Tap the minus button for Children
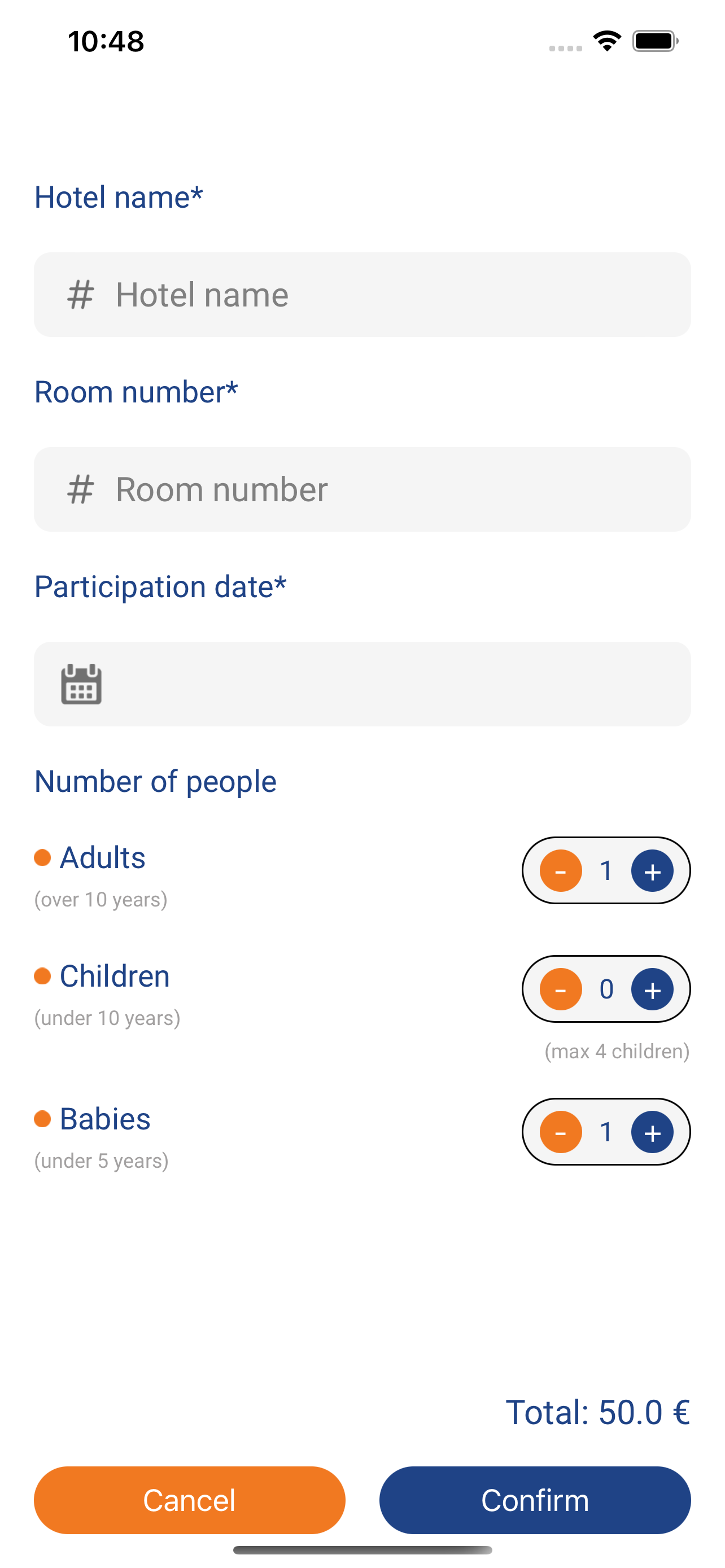Viewport: 725px width, 1568px height. point(561,989)
